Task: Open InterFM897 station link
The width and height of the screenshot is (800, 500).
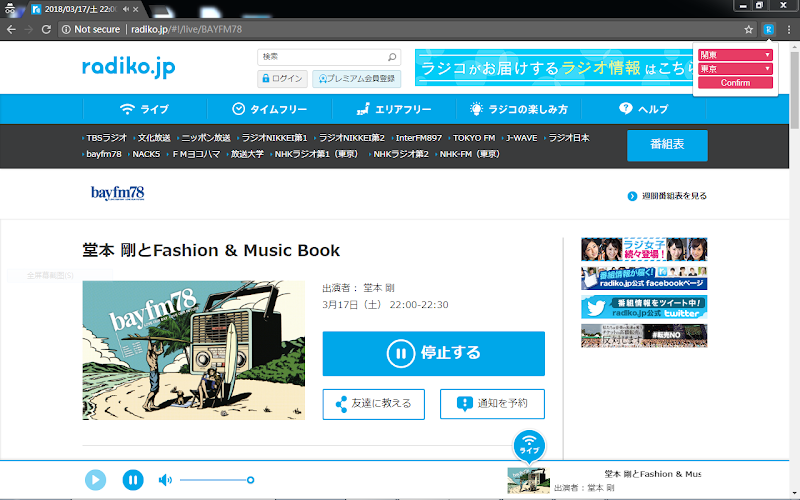Action: pyautogui.click(x=419, y=138)
